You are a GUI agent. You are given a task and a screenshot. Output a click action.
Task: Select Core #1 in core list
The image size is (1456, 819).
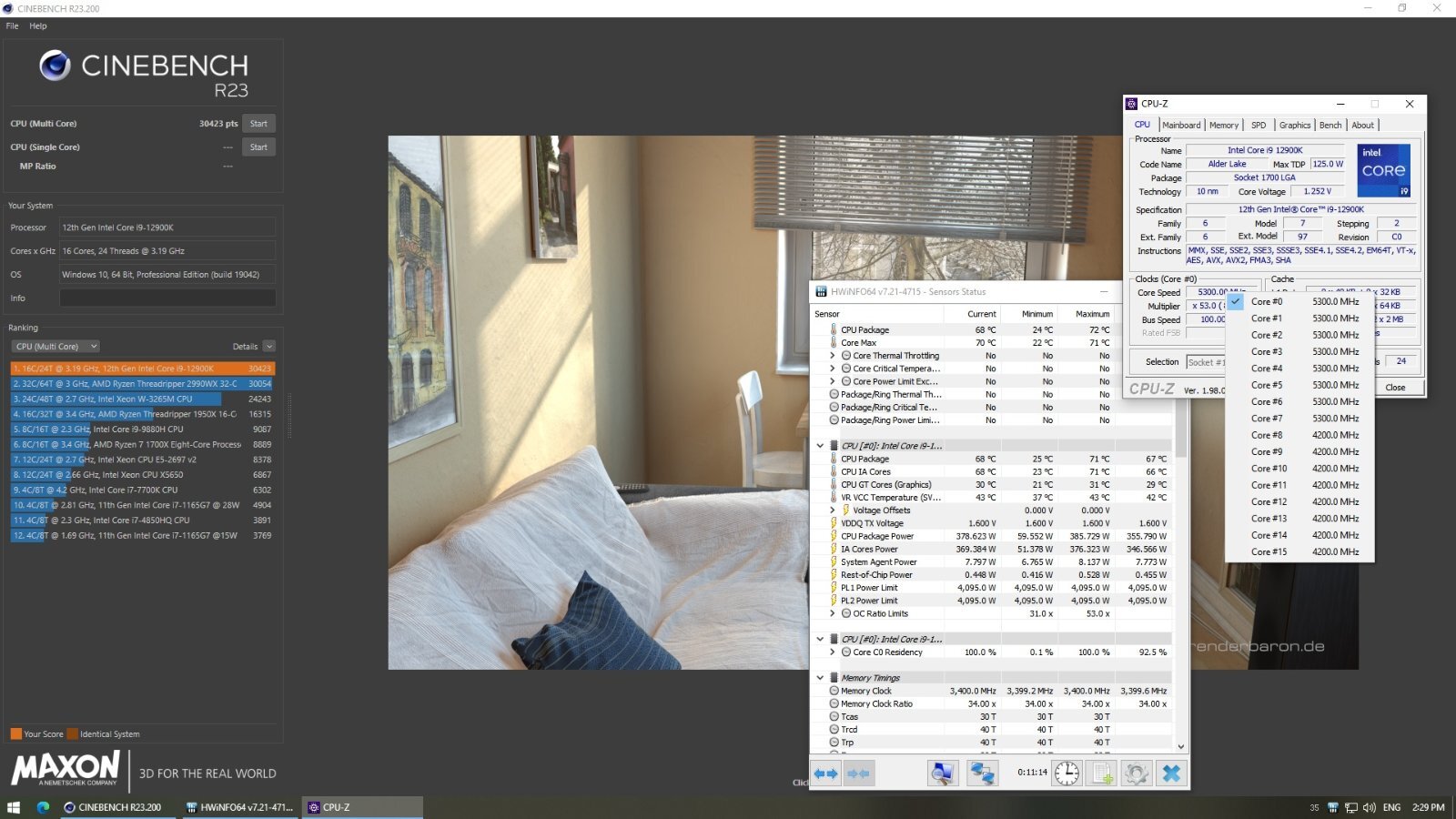tap(1299, 318)
